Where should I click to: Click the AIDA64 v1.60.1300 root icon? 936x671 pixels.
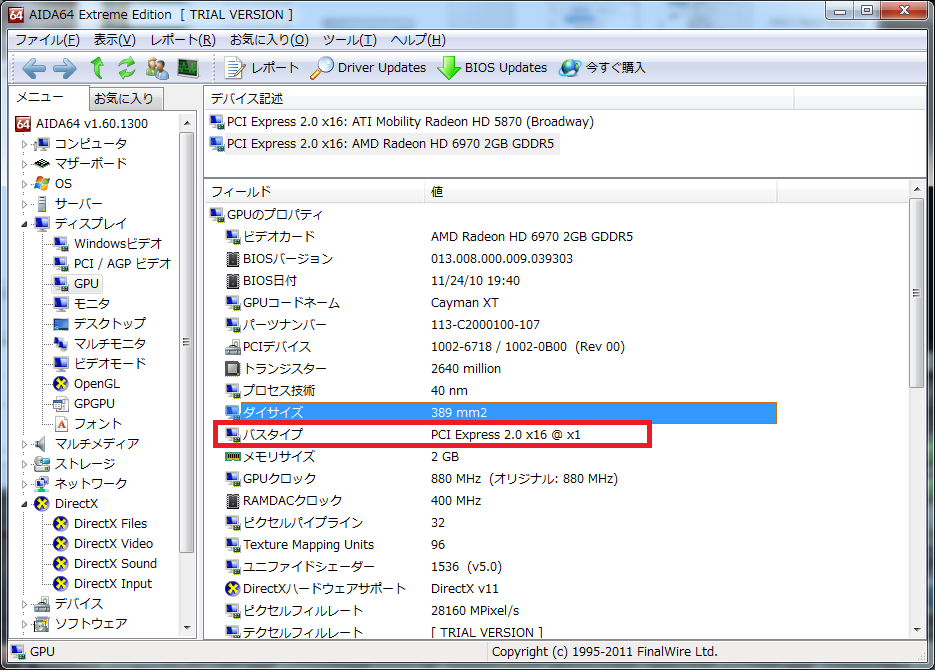[x=23, y=124]
